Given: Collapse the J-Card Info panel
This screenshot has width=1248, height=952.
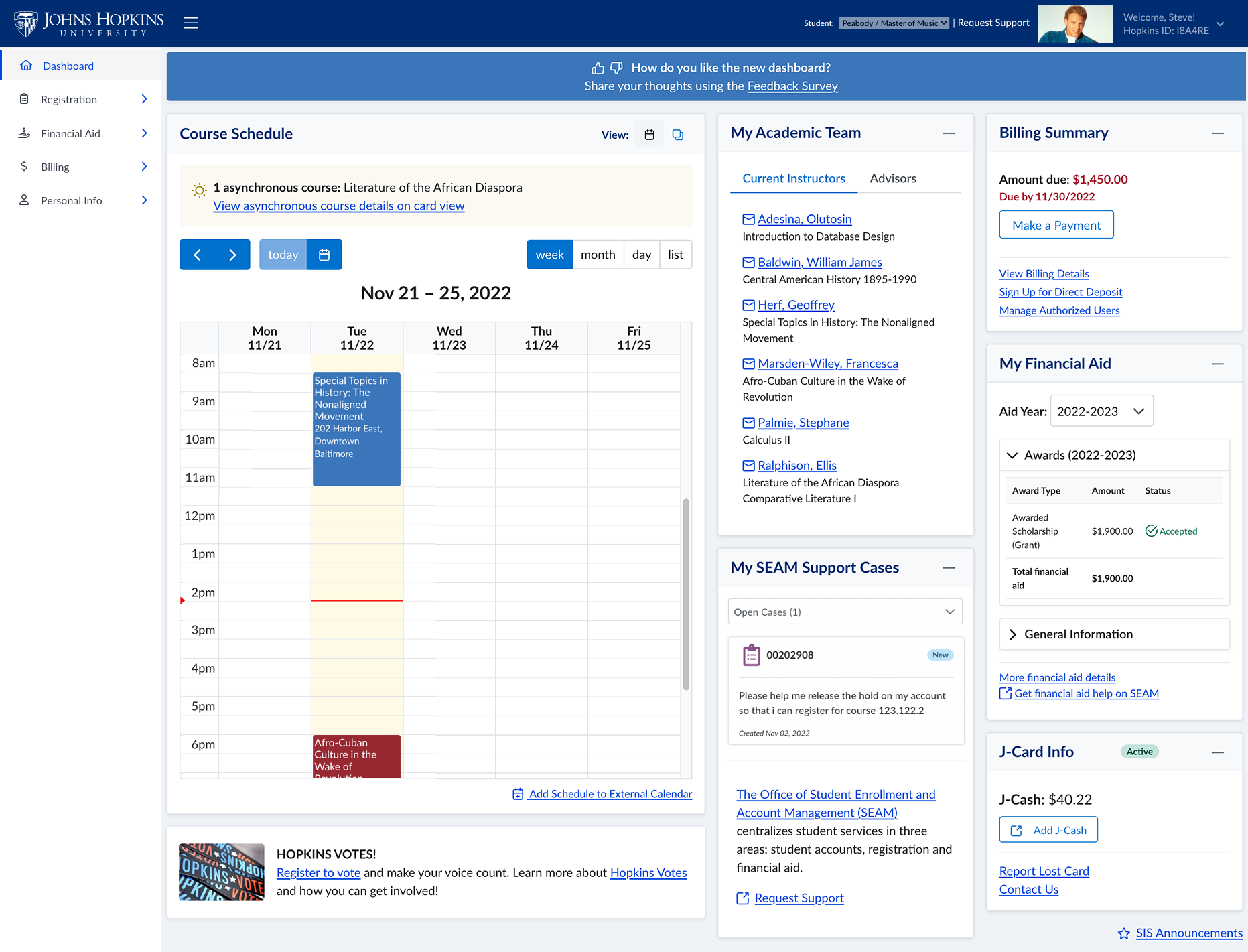Looking at the screenshot, I should click(1218, 751).
